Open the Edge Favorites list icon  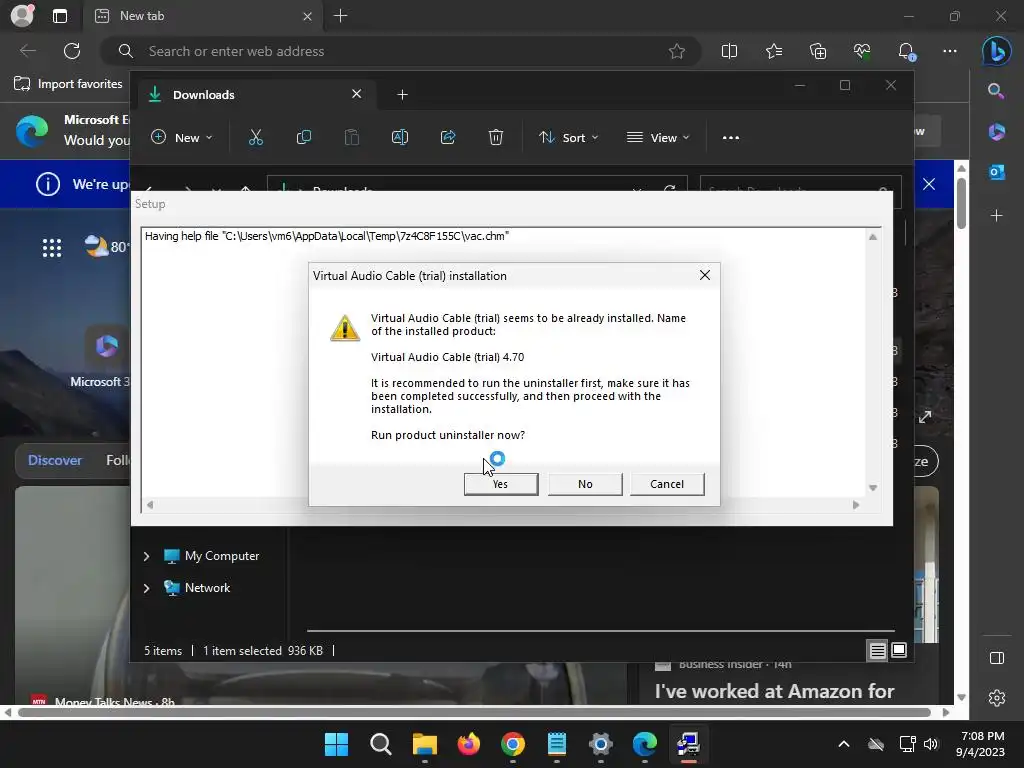click(x=774, y=51)
